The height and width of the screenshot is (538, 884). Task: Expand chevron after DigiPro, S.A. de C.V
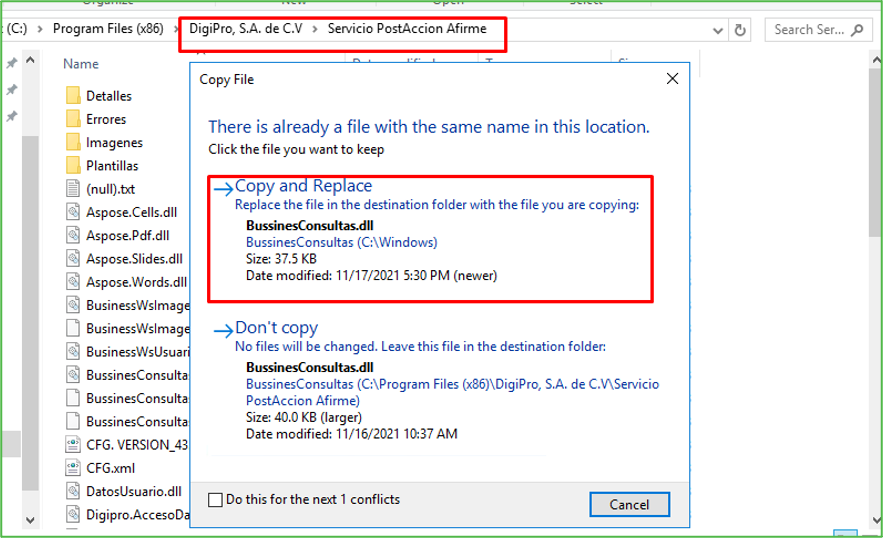[x=315, y=29]
